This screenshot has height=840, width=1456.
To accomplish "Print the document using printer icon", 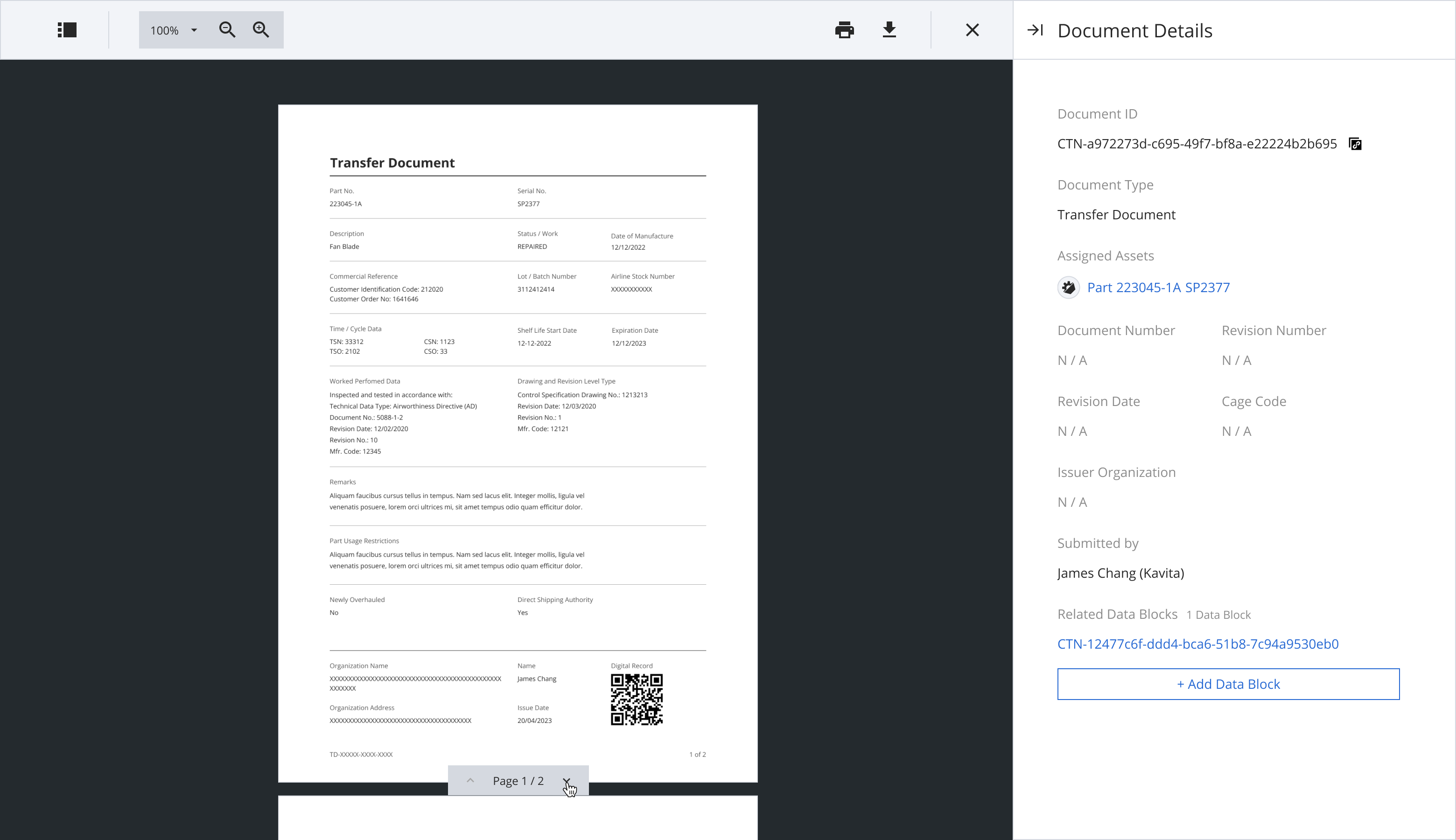I will pyautogui.click(x=845, y=30).
